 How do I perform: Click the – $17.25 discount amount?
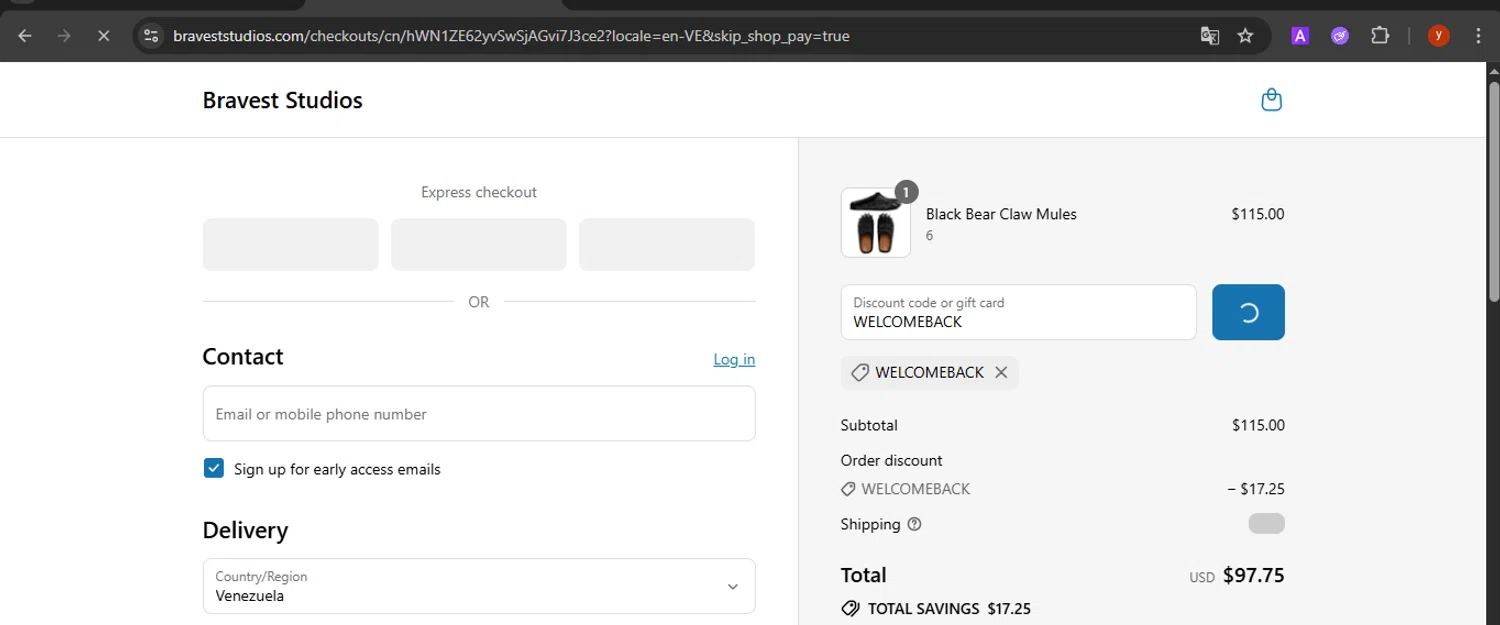(1256, 489)
